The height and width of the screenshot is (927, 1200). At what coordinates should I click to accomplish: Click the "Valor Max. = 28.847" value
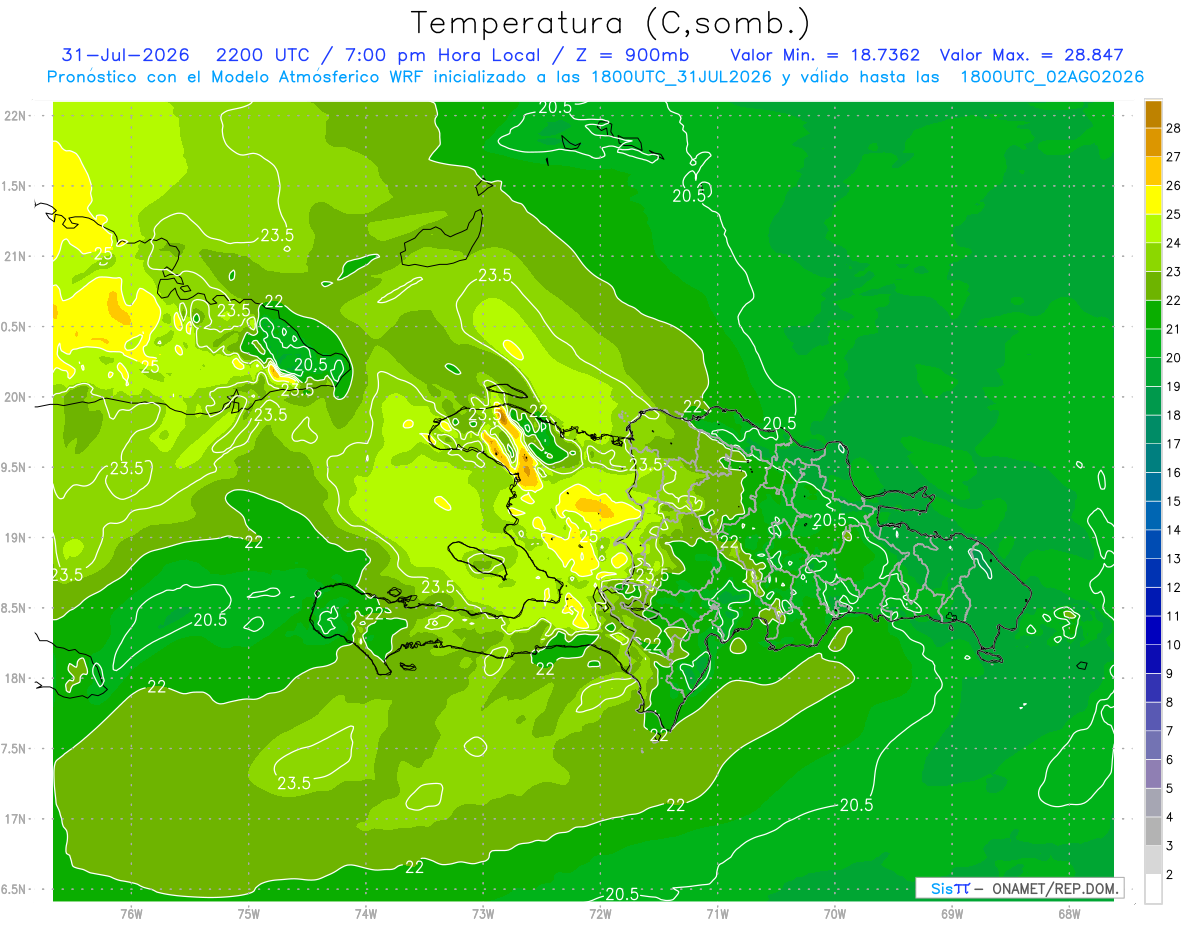(1032, 55)
